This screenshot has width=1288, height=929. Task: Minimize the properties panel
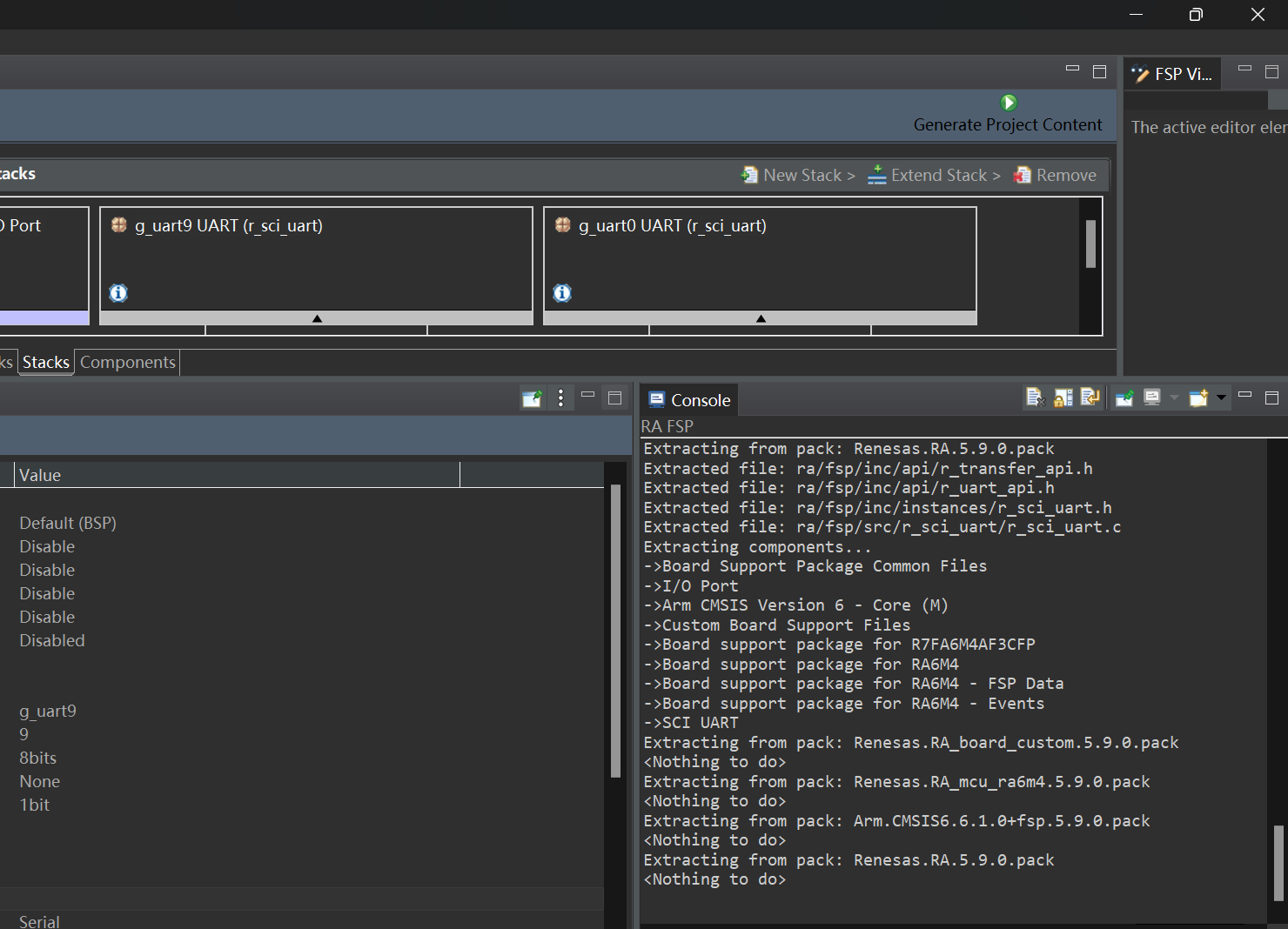tap(588, 396)
